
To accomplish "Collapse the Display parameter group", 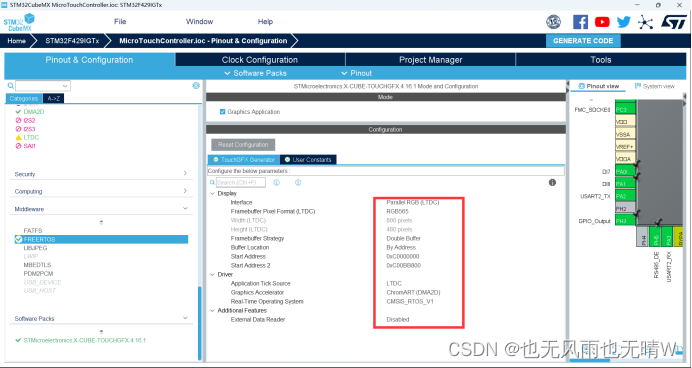I will click(x=212, y=193).
